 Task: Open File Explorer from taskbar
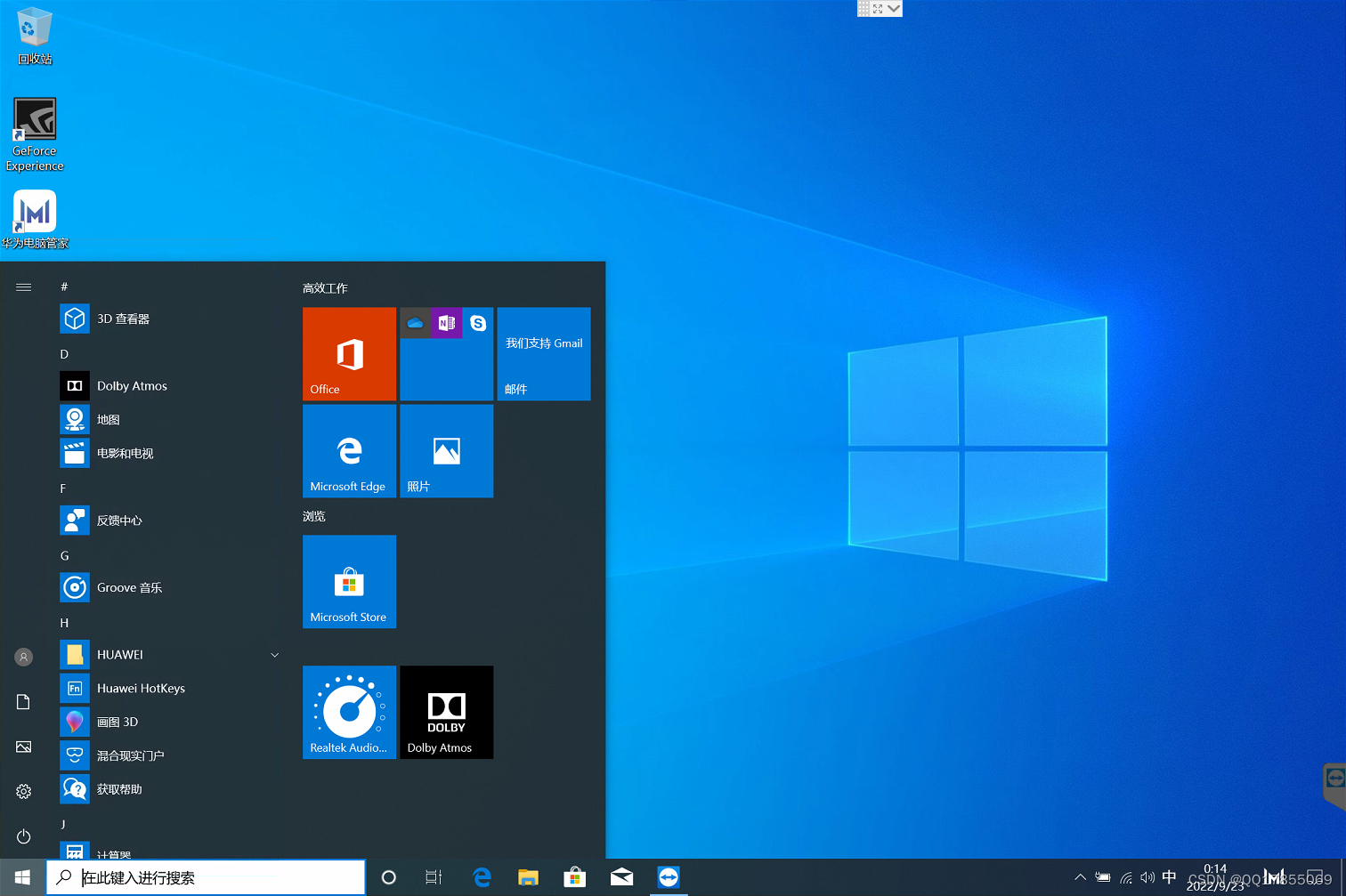[x=528, y=877]
